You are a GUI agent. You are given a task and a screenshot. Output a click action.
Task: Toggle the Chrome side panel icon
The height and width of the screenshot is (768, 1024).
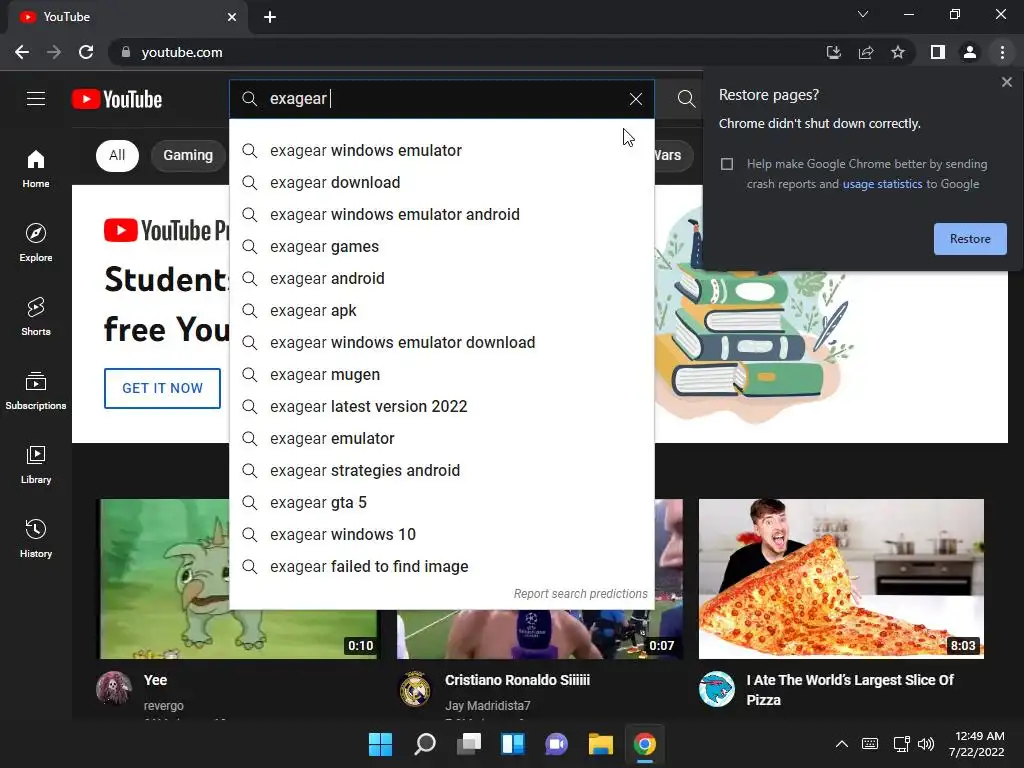[938, 52]
